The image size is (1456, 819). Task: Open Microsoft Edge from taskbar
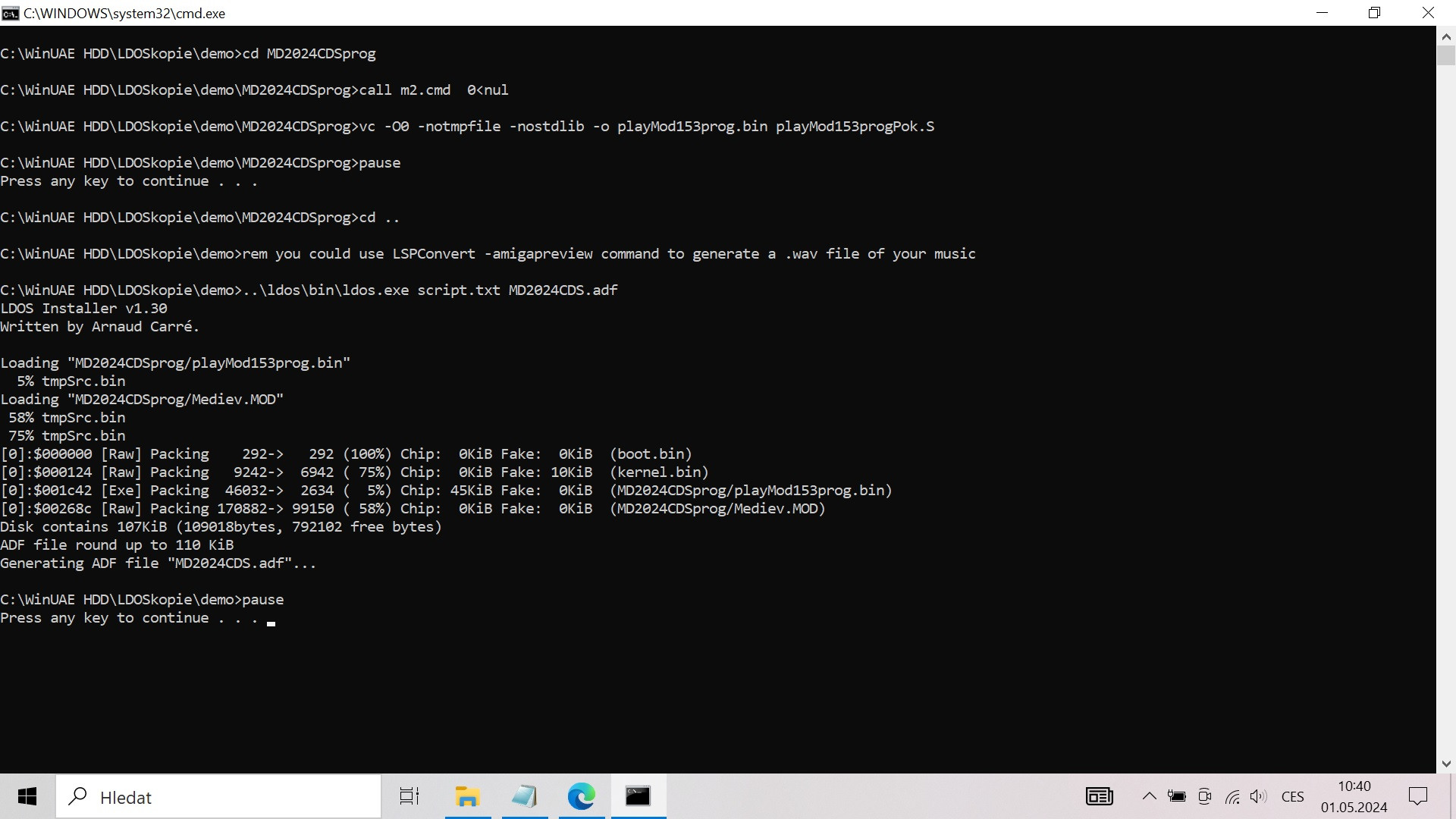point(581,796)
